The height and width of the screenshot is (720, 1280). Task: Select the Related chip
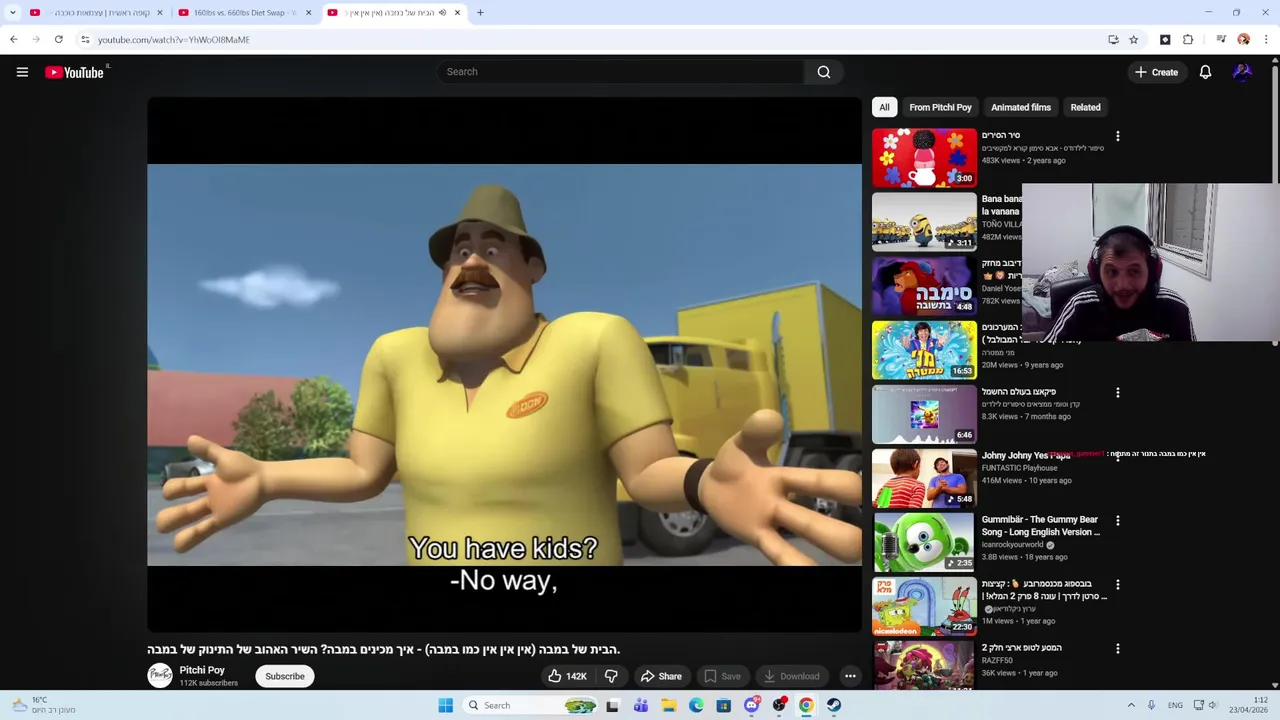(1085, 107)
